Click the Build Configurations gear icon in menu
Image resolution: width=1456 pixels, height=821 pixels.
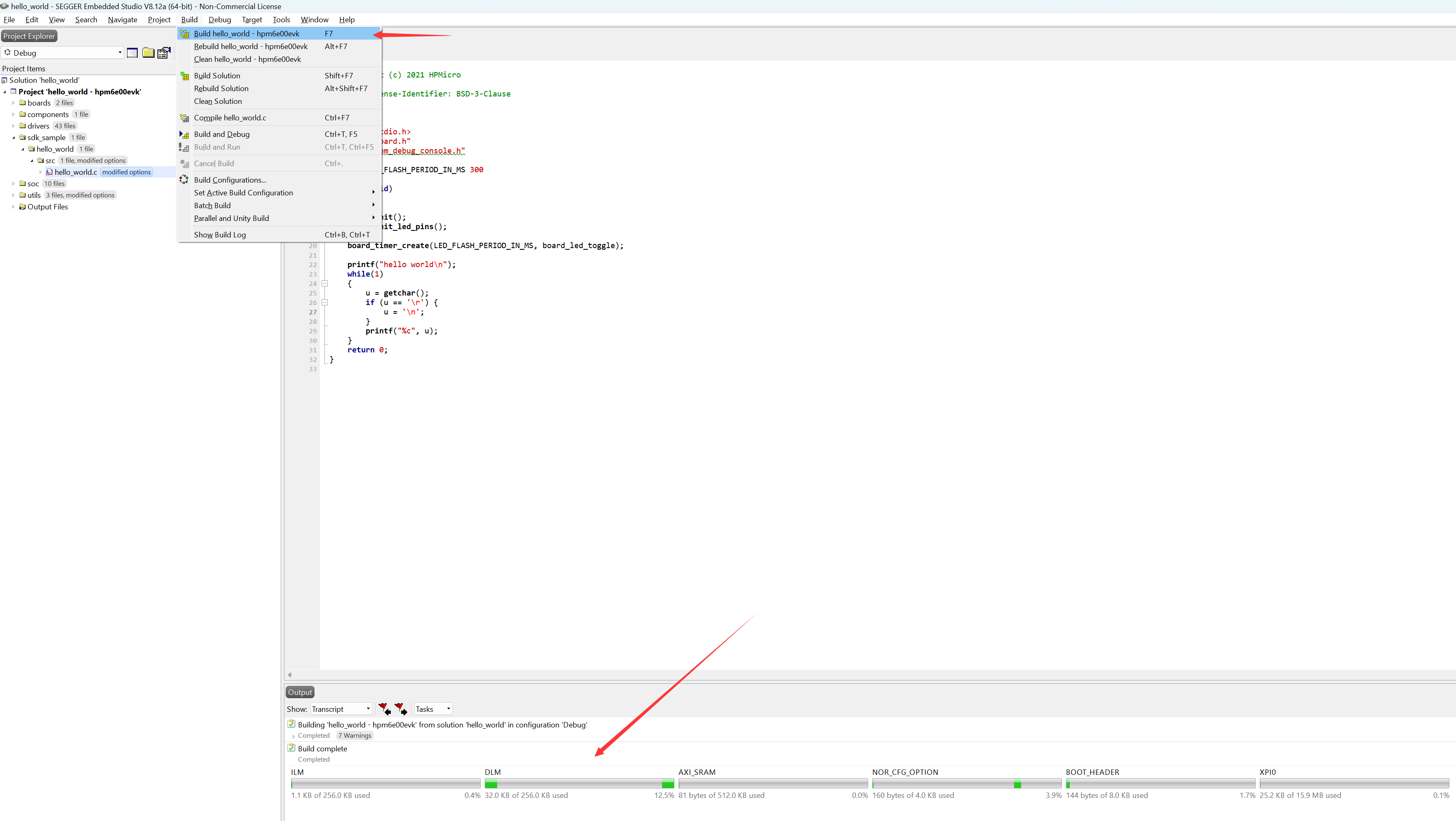(x=184, y=180)
